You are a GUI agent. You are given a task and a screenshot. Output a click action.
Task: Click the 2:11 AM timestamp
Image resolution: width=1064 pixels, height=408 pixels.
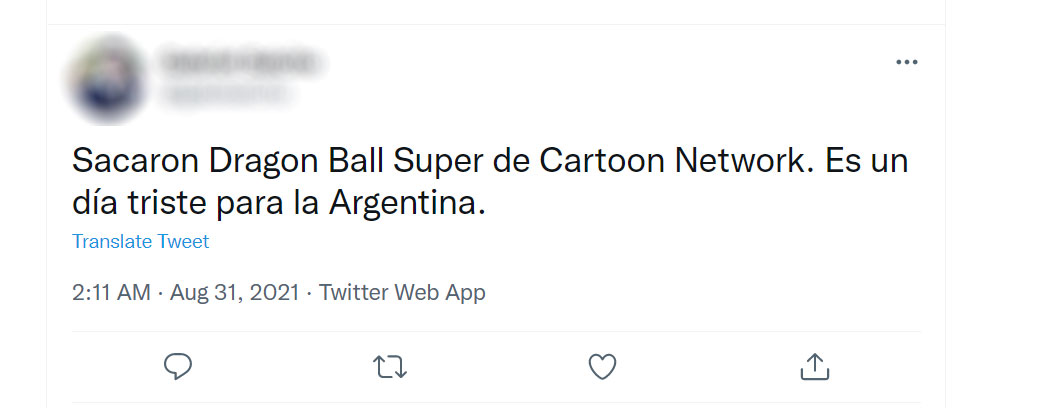tap(111, 293)
